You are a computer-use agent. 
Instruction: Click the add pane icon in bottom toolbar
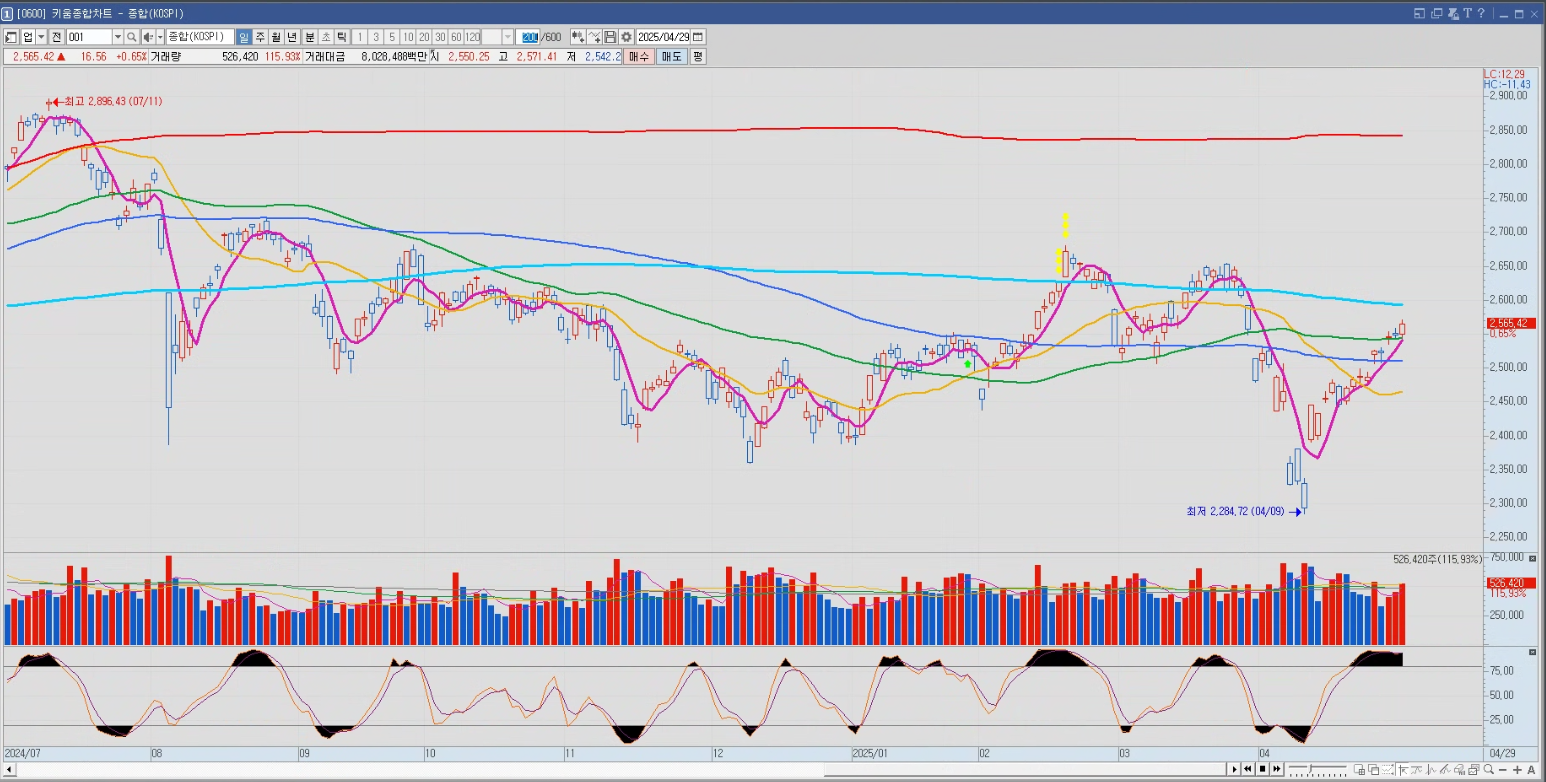tap(1359, 770)
